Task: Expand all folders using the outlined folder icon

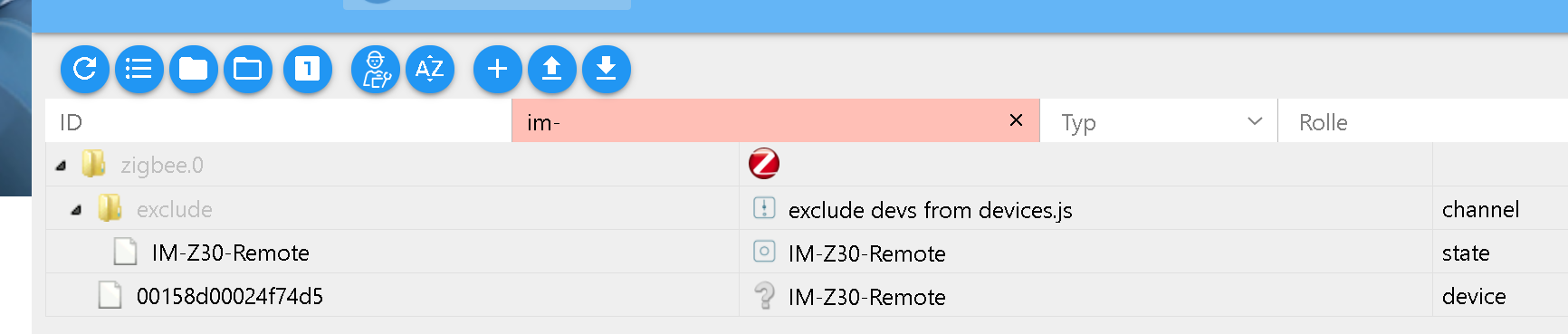Action: pos(248,69)
